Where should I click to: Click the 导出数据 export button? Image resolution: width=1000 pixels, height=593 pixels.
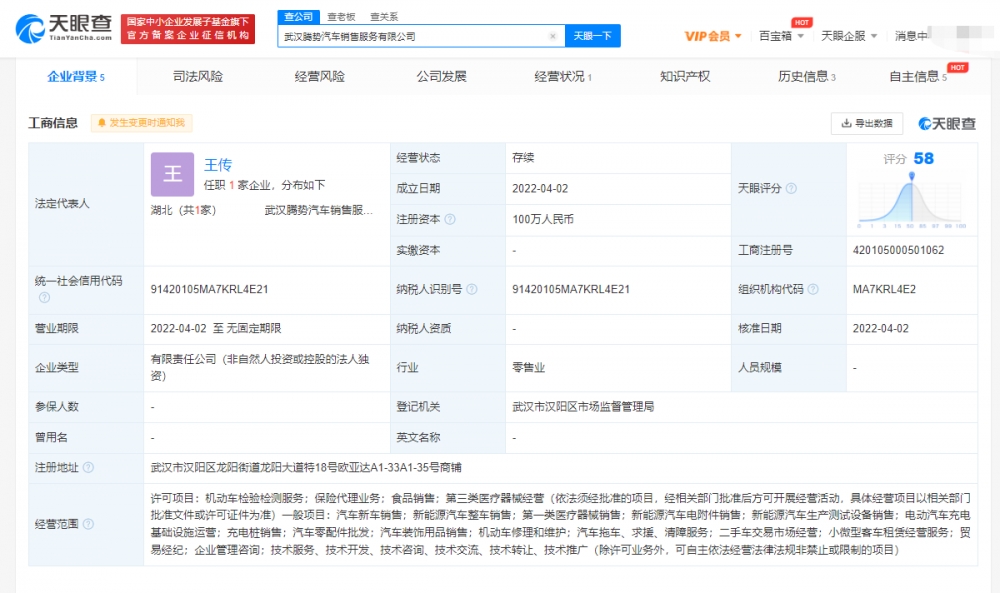click(x=867, y=123)
